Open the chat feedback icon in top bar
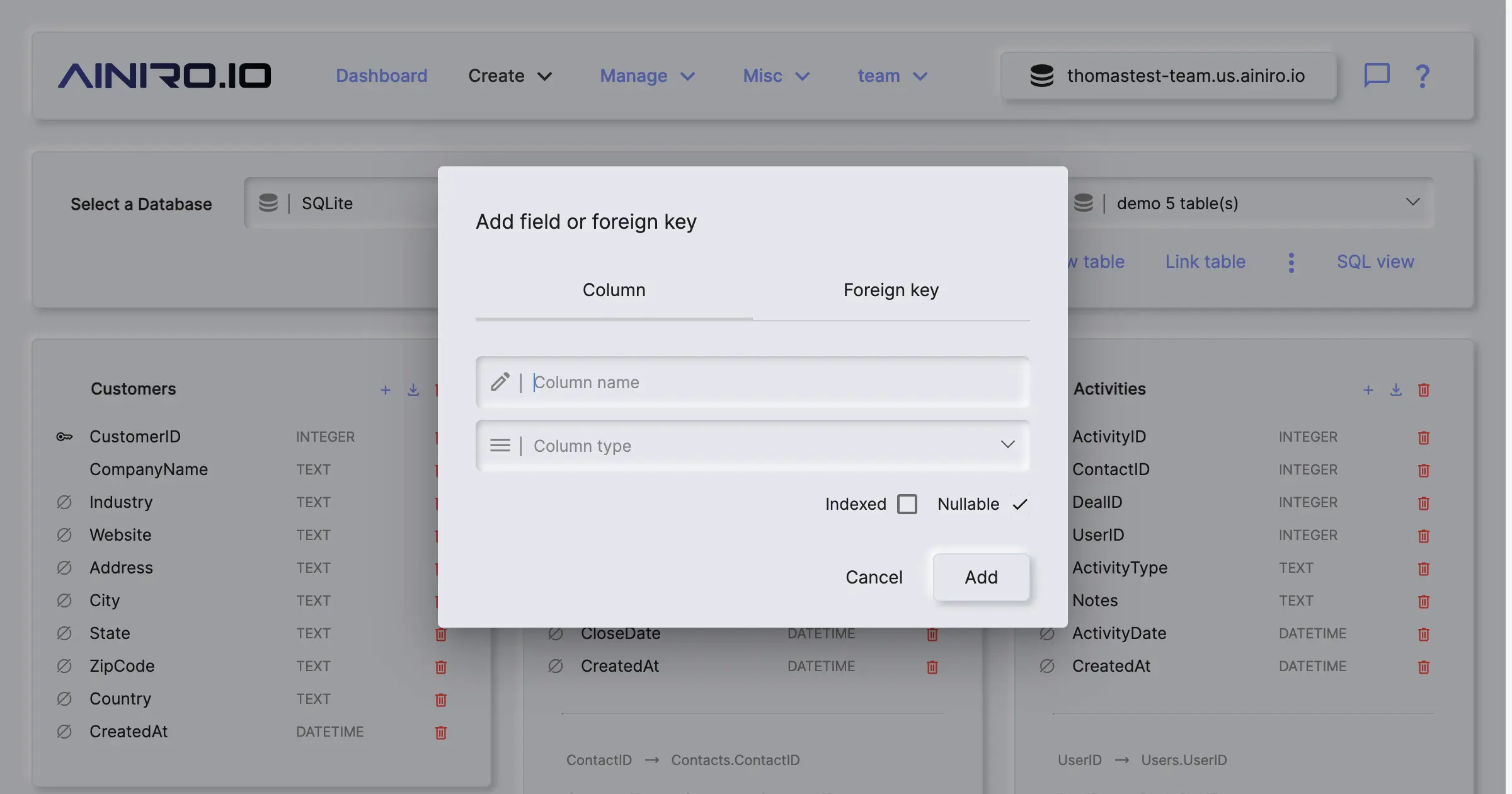Viewport: 1512px width, 794px height. click(1377, 76)
